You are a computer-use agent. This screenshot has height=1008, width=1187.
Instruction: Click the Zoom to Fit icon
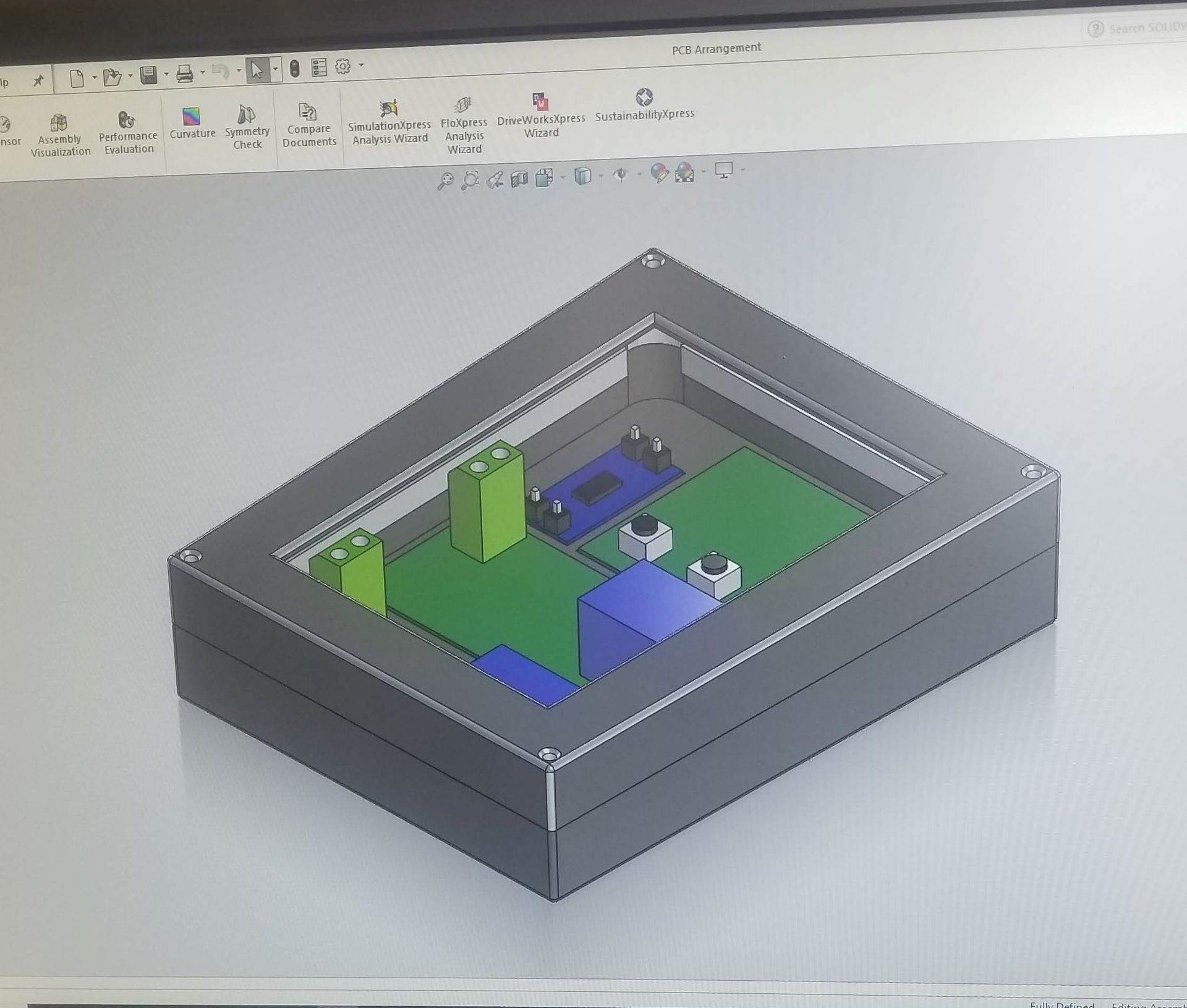(445, 181)
